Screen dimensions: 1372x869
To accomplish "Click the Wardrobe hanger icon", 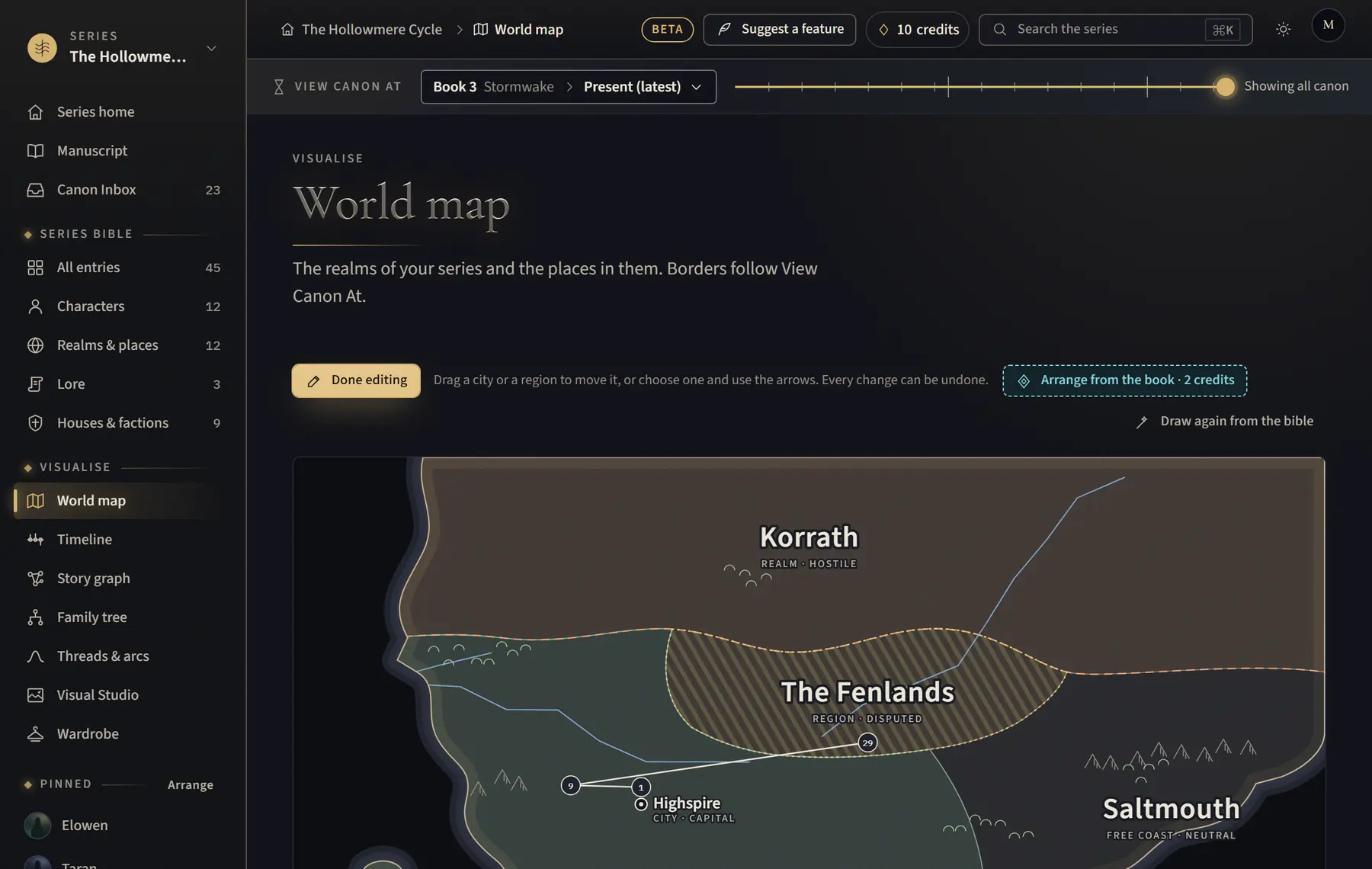I will [35, 734].
